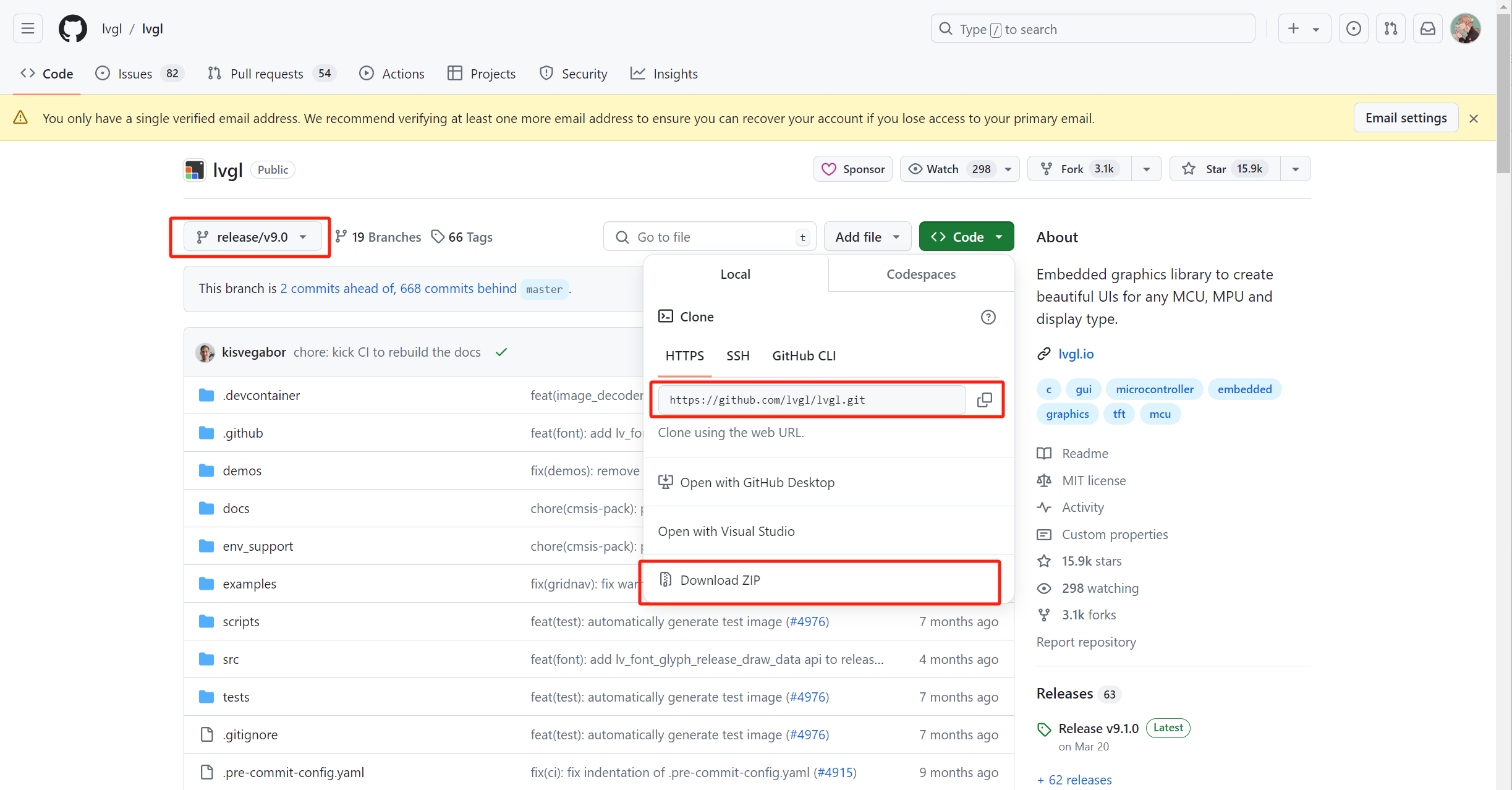The image size is (1512, 790).
Task: Open the .devcontainer folder
Action: tap(261, 395)
